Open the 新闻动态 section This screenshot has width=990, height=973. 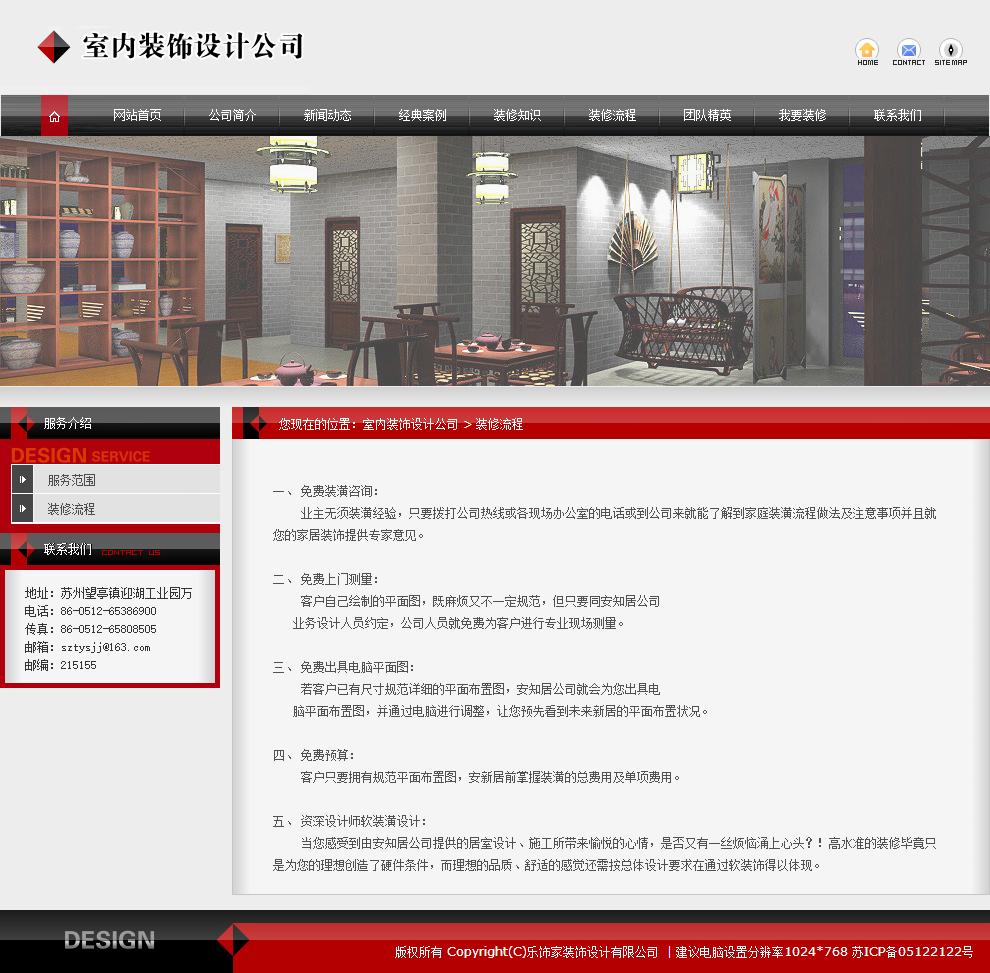point(327,115)
